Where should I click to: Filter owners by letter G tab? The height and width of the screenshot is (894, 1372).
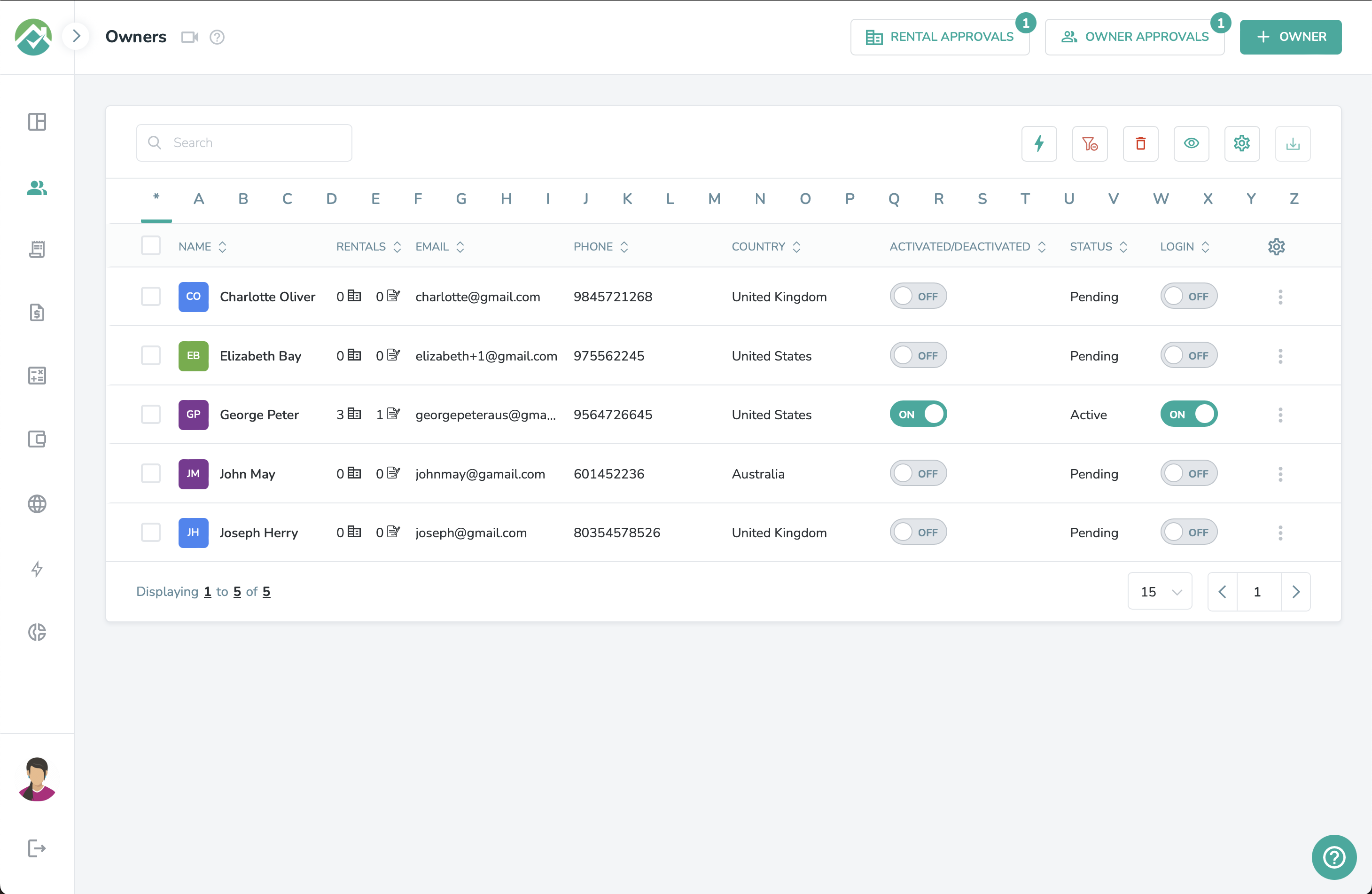coord(460,199)
